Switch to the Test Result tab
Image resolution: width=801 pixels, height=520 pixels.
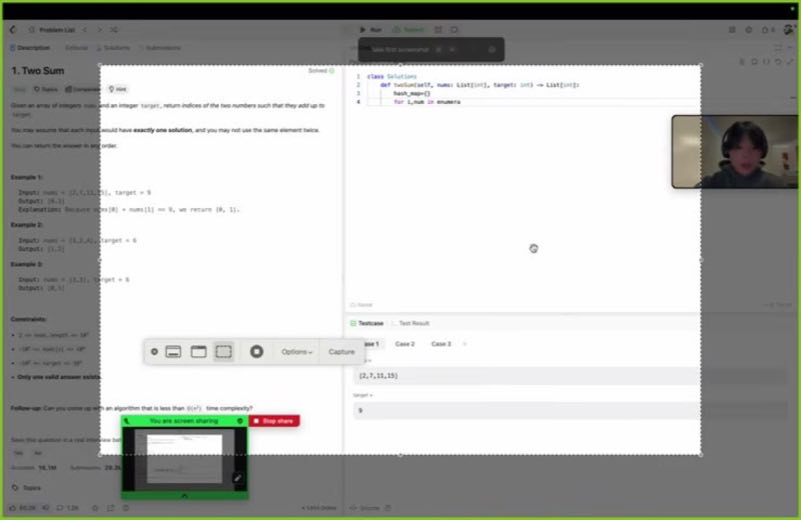[411, 323]
